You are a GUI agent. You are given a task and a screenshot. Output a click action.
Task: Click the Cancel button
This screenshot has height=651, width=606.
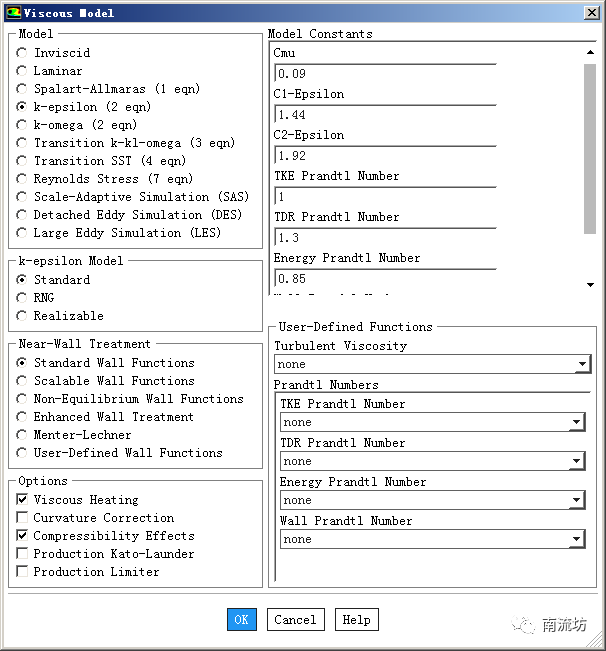[296, 619]
